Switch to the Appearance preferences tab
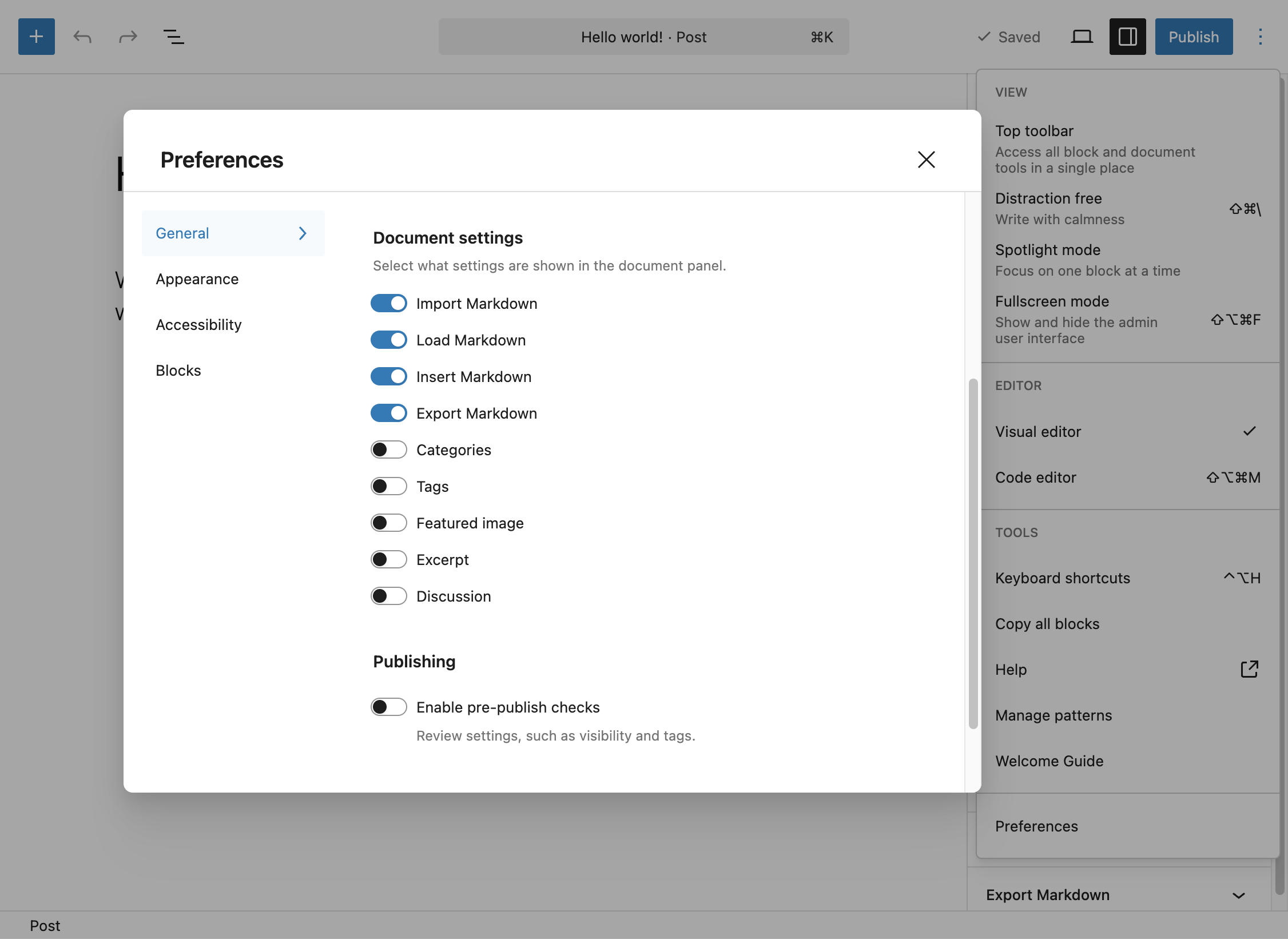 coord(197,279)
